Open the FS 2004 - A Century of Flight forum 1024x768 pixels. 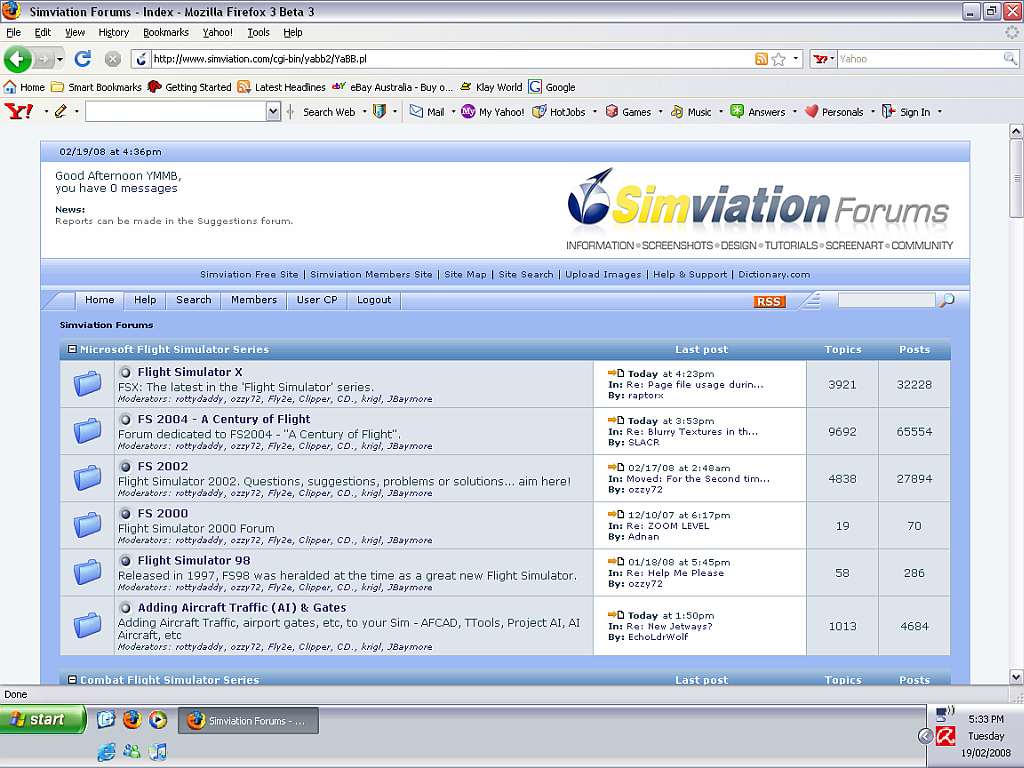pos(224,419)
